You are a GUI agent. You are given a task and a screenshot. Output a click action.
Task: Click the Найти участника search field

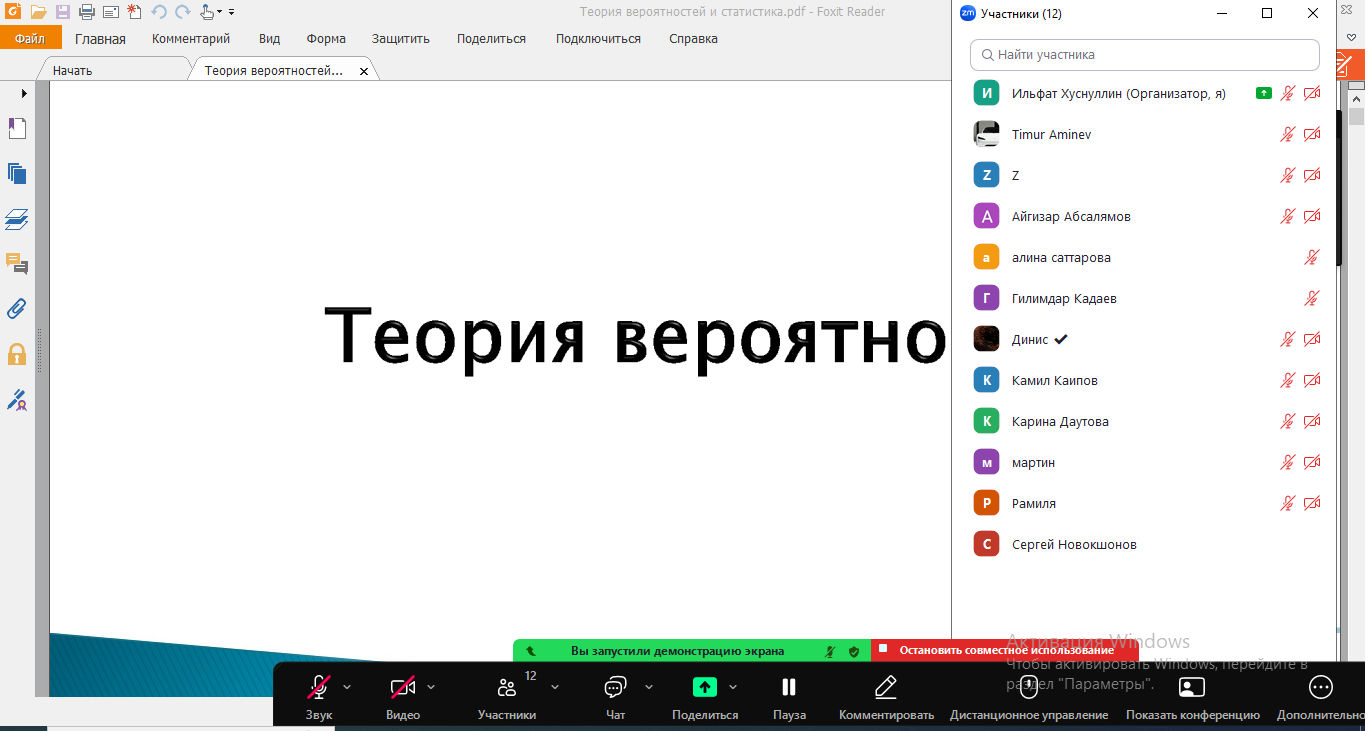[1145, 55]
